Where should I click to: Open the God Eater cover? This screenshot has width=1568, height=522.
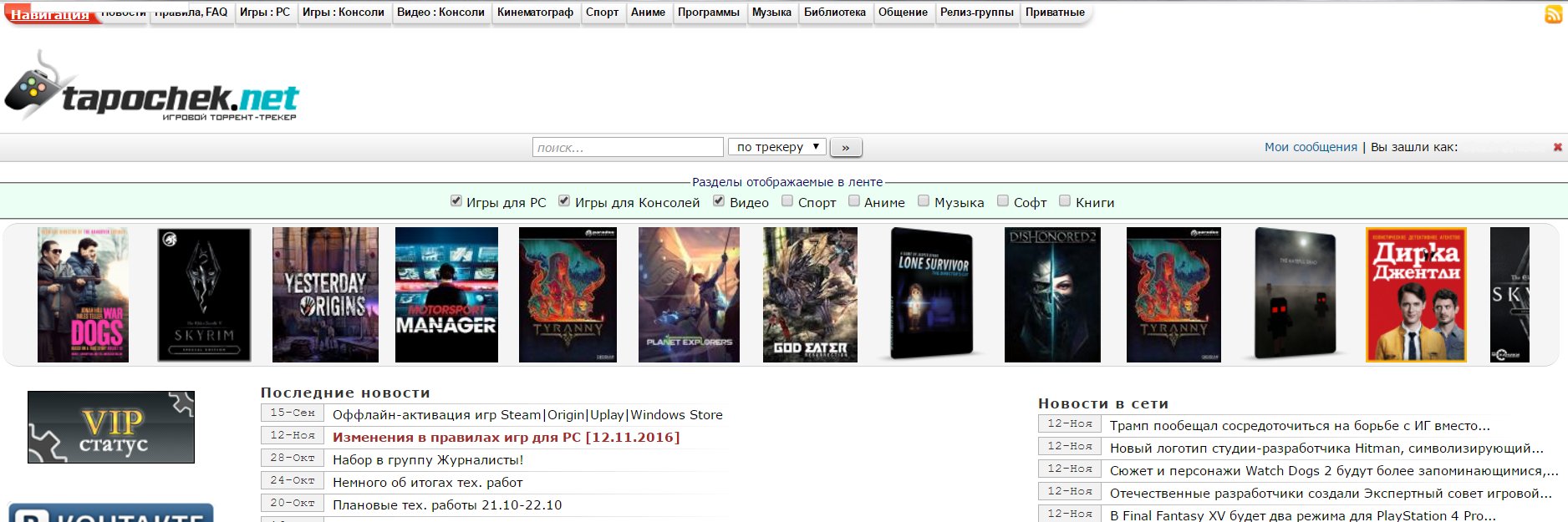[810, 295]
